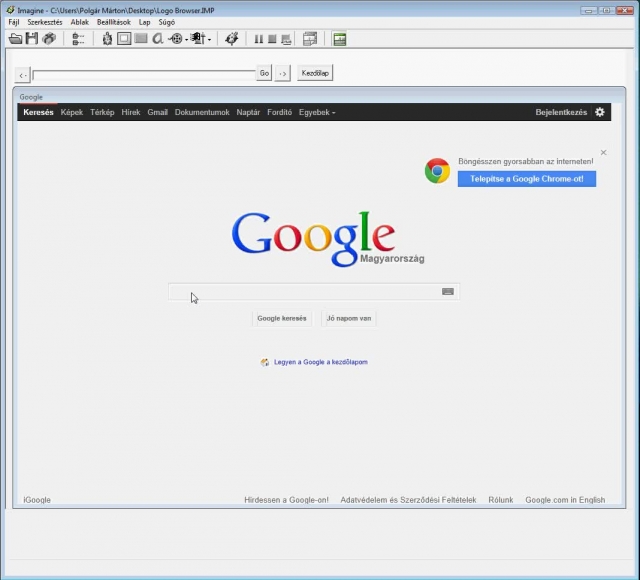Open the iGoogle footer link

pos(37,500)
